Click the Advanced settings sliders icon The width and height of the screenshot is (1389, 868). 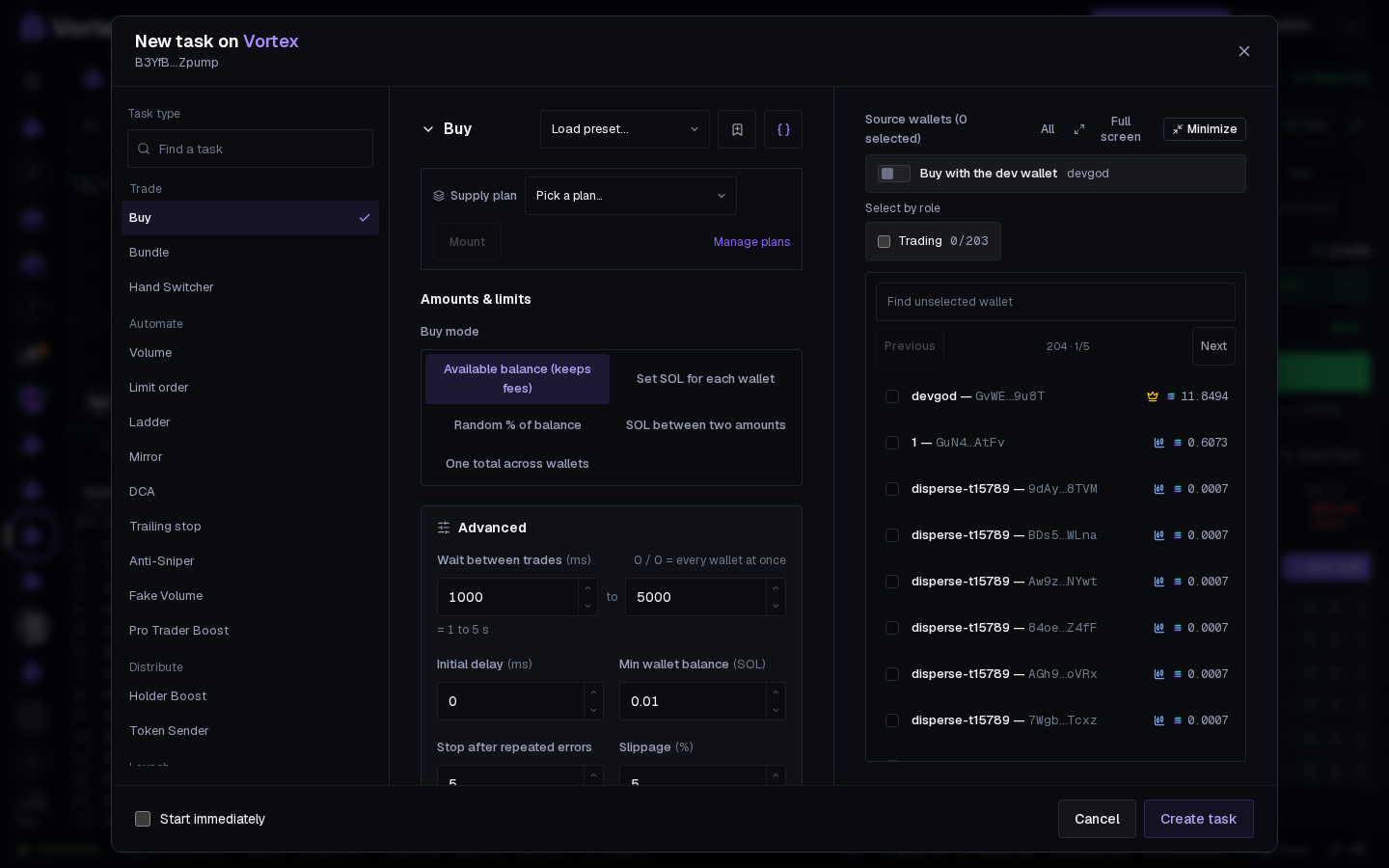(x=444, y=528)
